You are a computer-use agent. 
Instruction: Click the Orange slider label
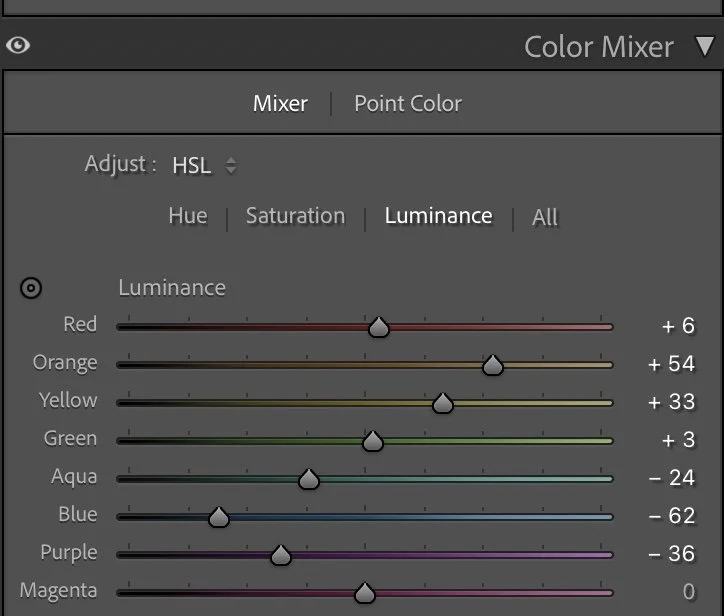[x=65, y=363]
